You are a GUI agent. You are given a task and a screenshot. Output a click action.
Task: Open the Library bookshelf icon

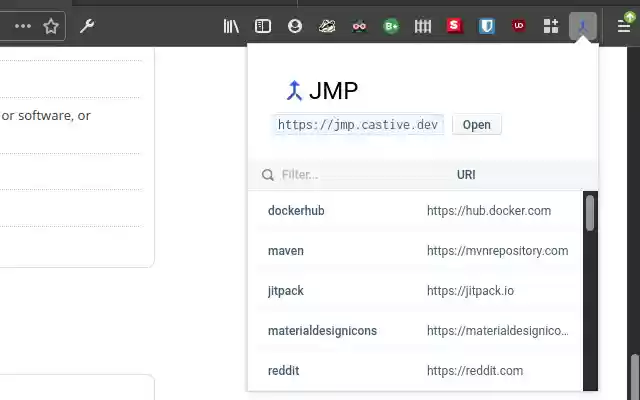(231, 26)
